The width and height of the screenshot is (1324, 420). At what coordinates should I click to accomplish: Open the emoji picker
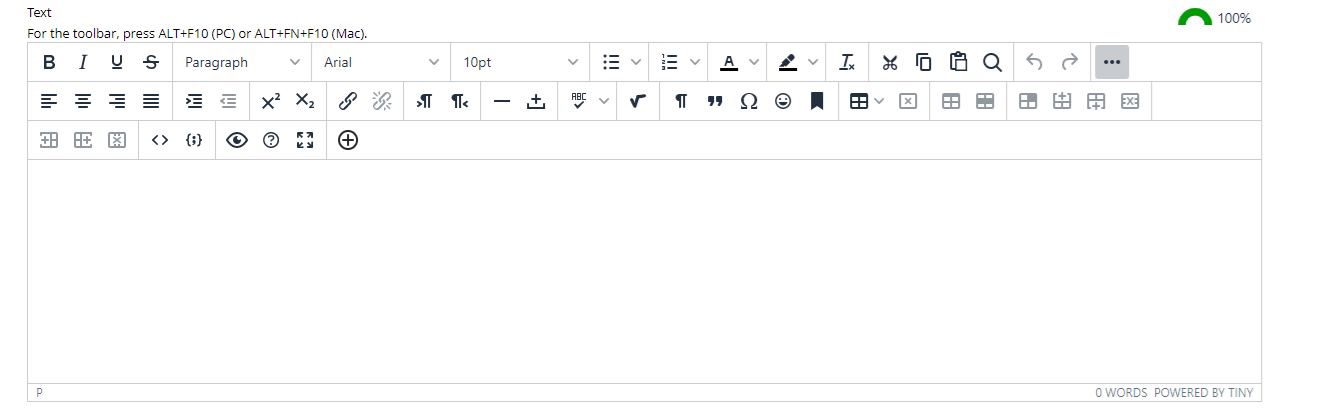click(783, 101)
